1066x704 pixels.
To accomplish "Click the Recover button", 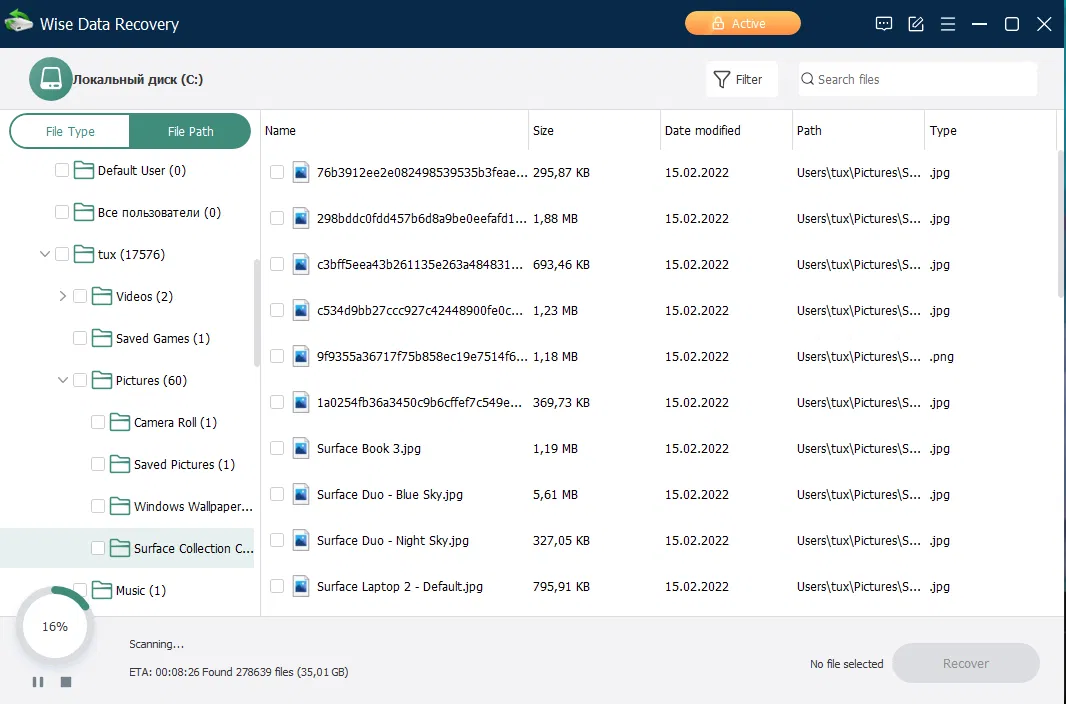I will click(965, 663).
